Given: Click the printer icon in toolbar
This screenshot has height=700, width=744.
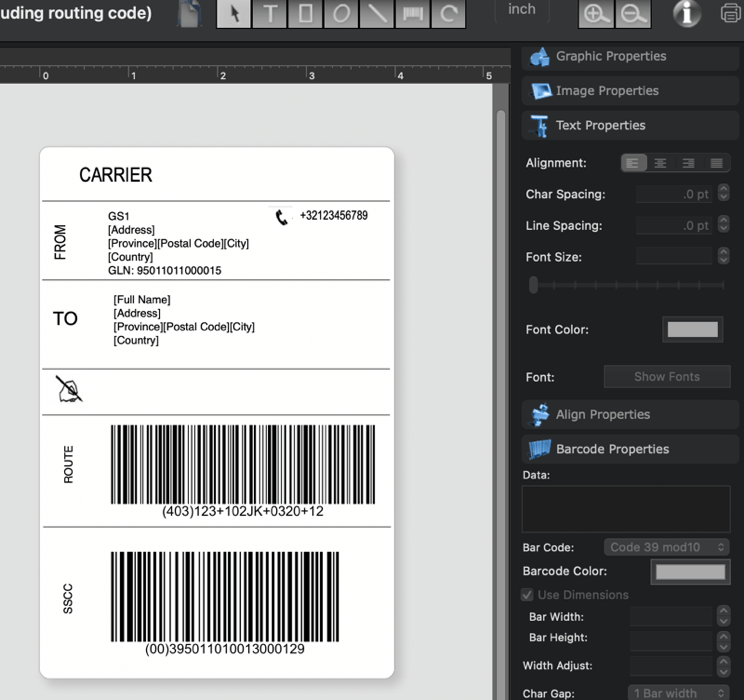Looking at the screenshot, I should pos(732,12).
